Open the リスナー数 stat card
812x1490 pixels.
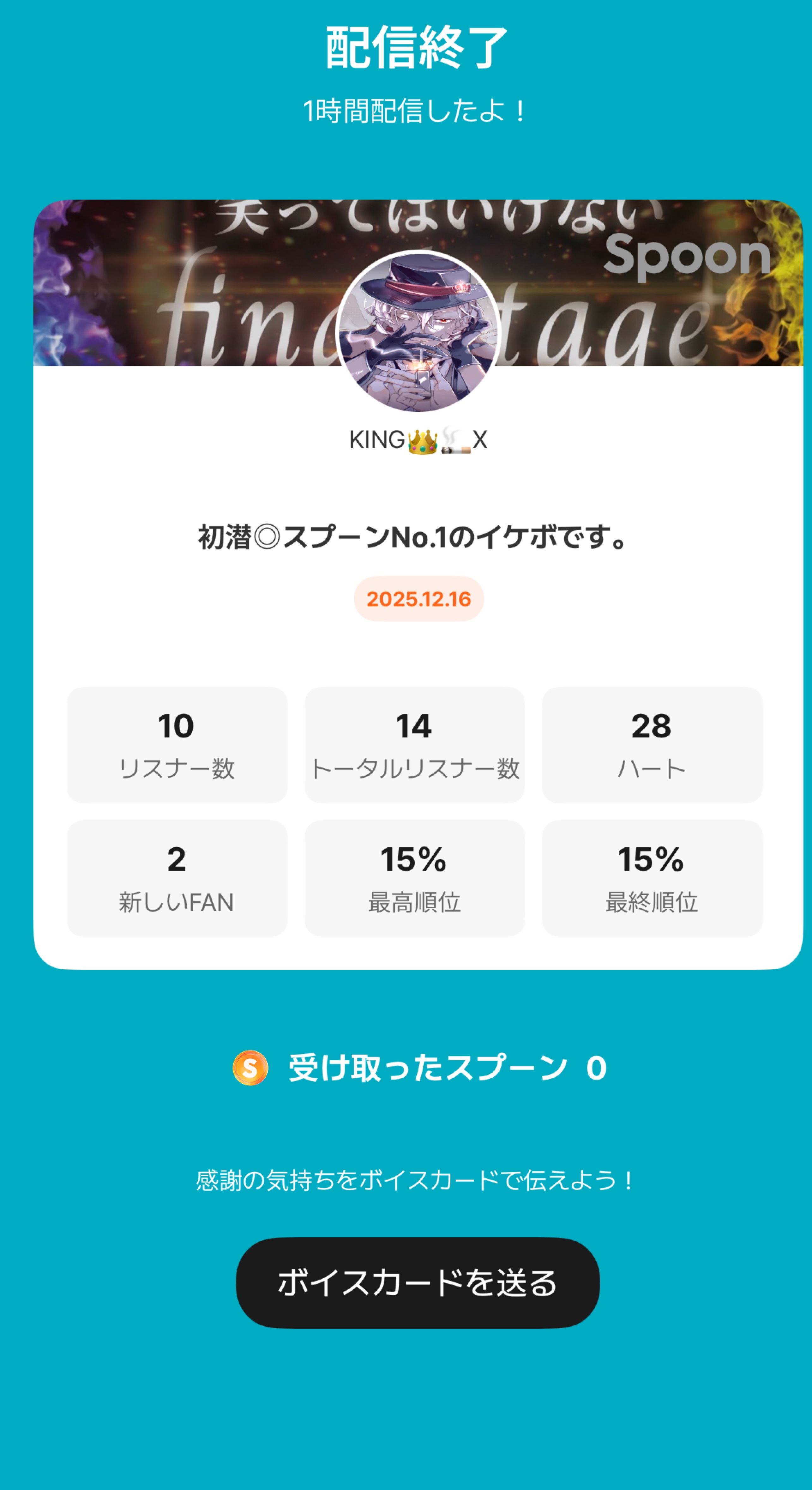177,745
